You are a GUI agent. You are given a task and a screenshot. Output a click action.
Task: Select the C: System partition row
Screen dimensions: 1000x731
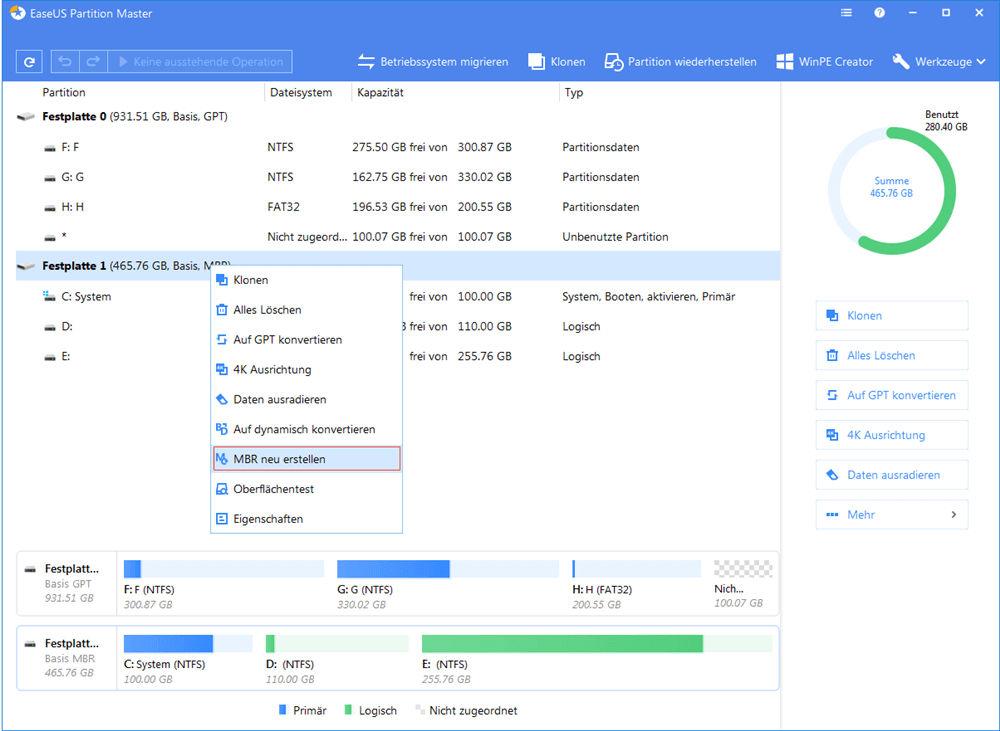[x=398, y=297]
